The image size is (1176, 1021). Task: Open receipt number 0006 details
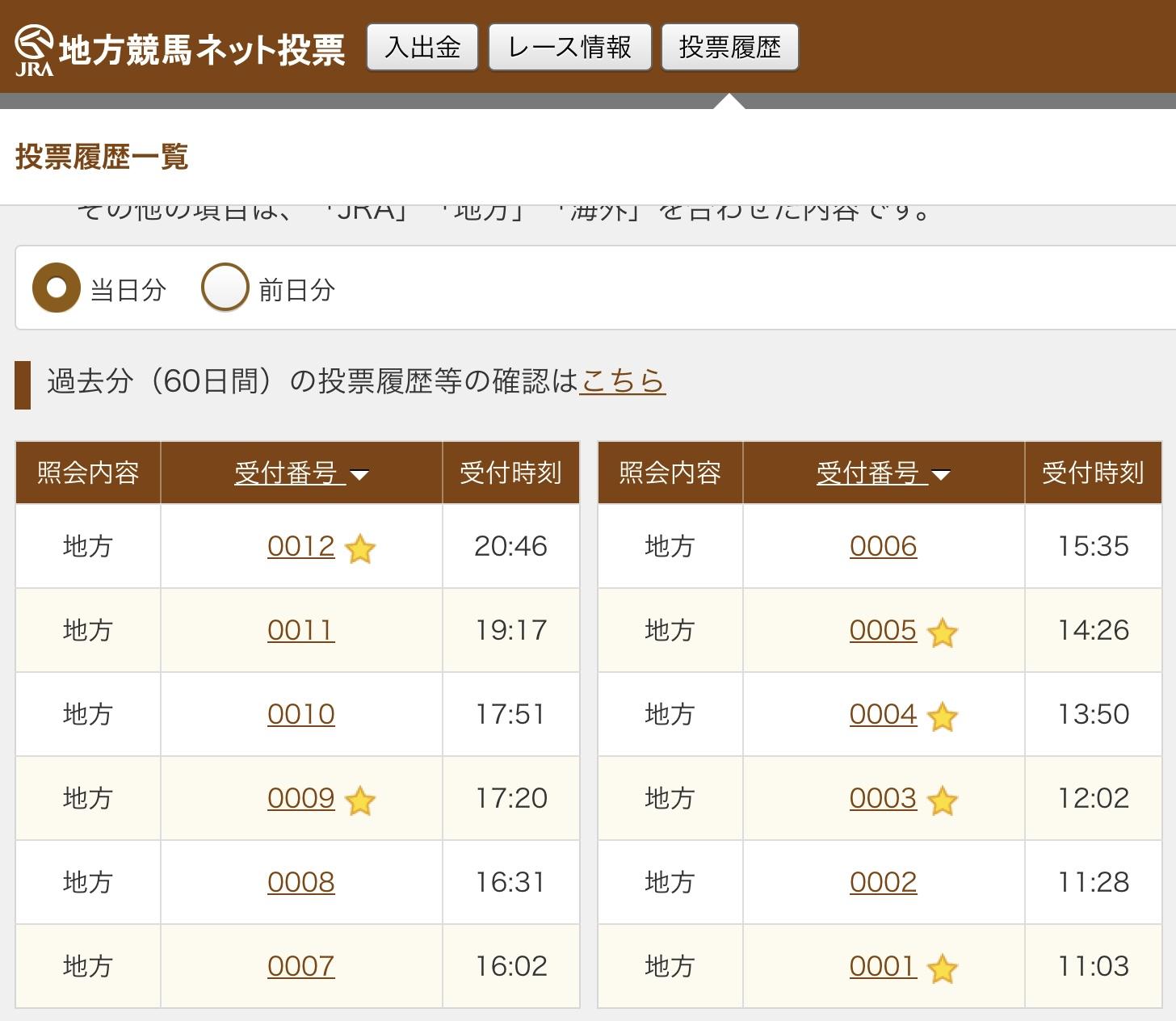pyautogui.click(x=883, y=546)
